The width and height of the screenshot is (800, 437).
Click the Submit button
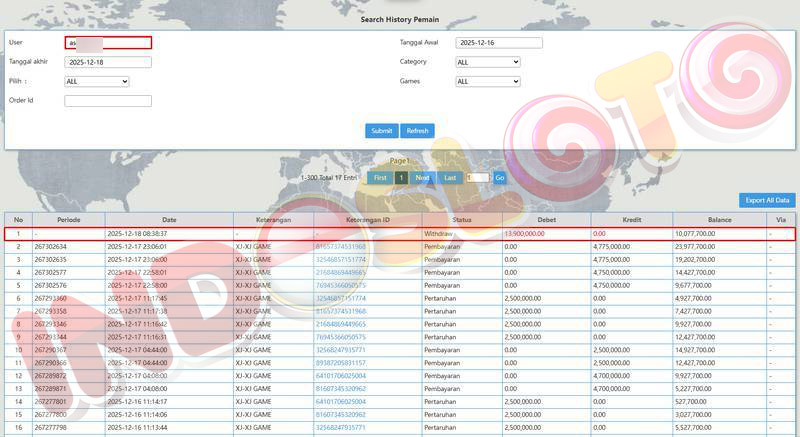click(381, 131)
